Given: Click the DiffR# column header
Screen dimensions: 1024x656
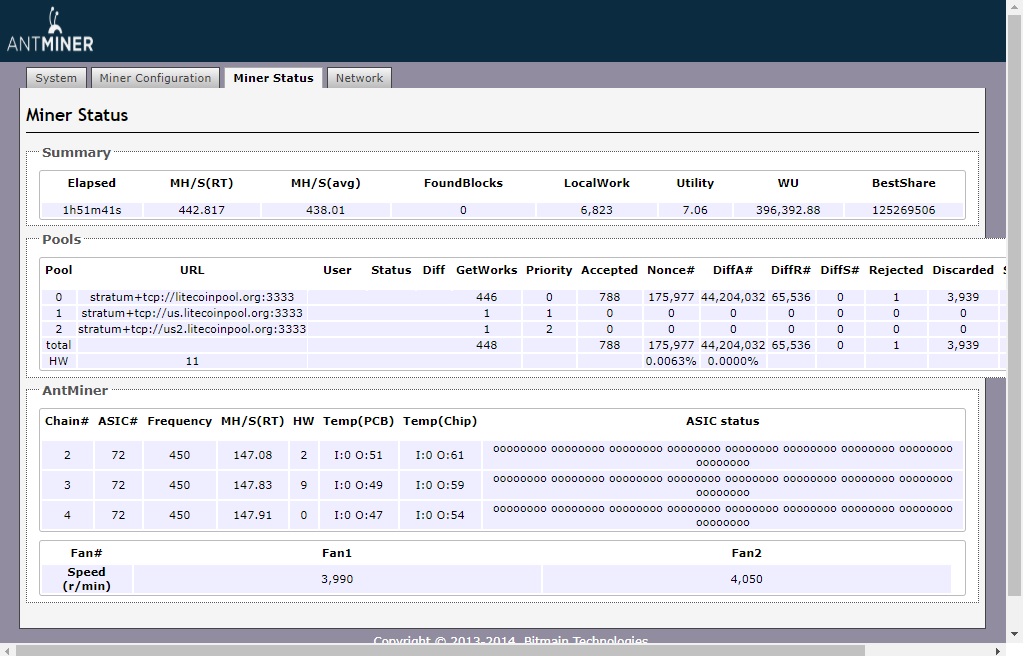Looking at the screenshot, I should coord(791,270).
